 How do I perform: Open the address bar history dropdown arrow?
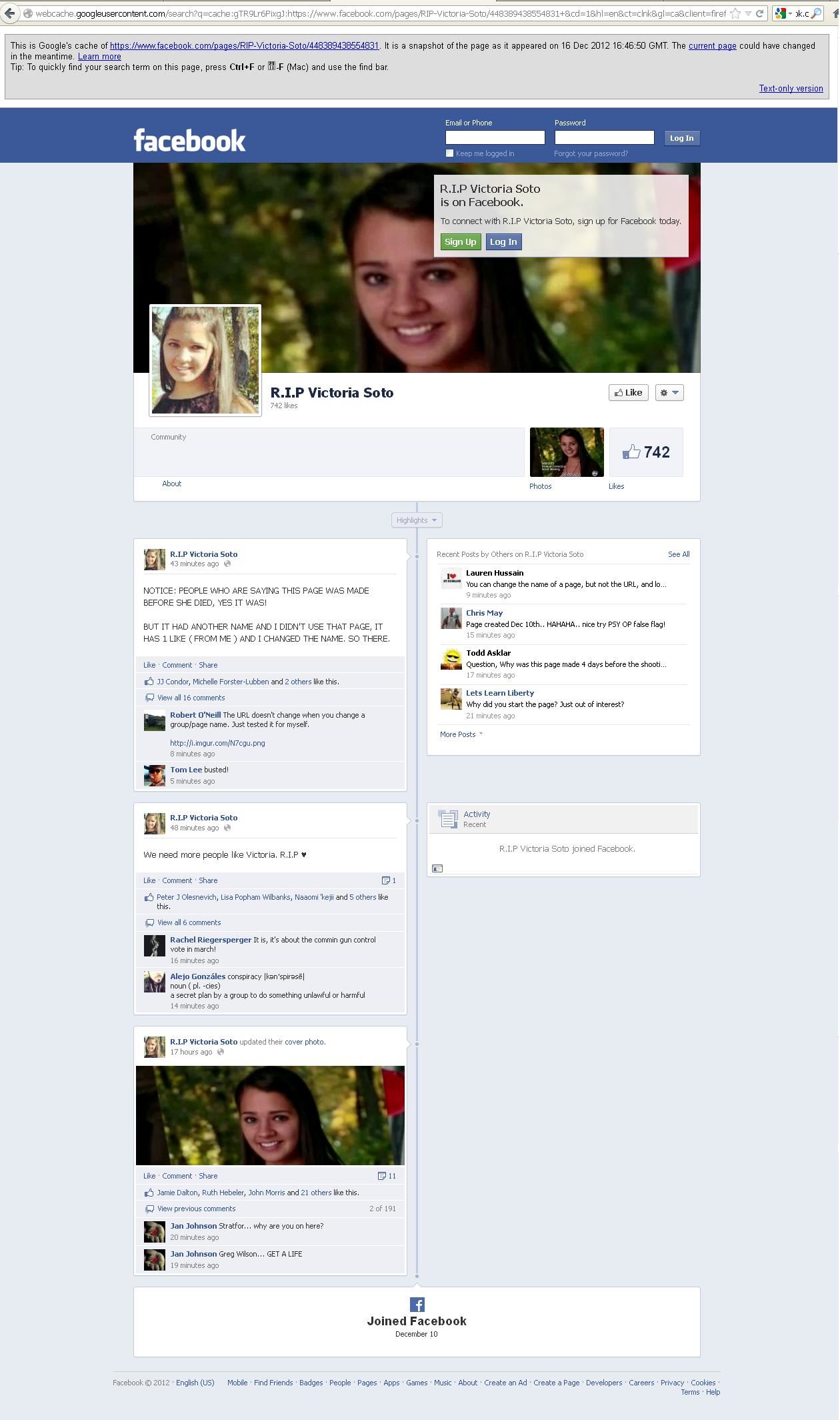pos(748,13)
